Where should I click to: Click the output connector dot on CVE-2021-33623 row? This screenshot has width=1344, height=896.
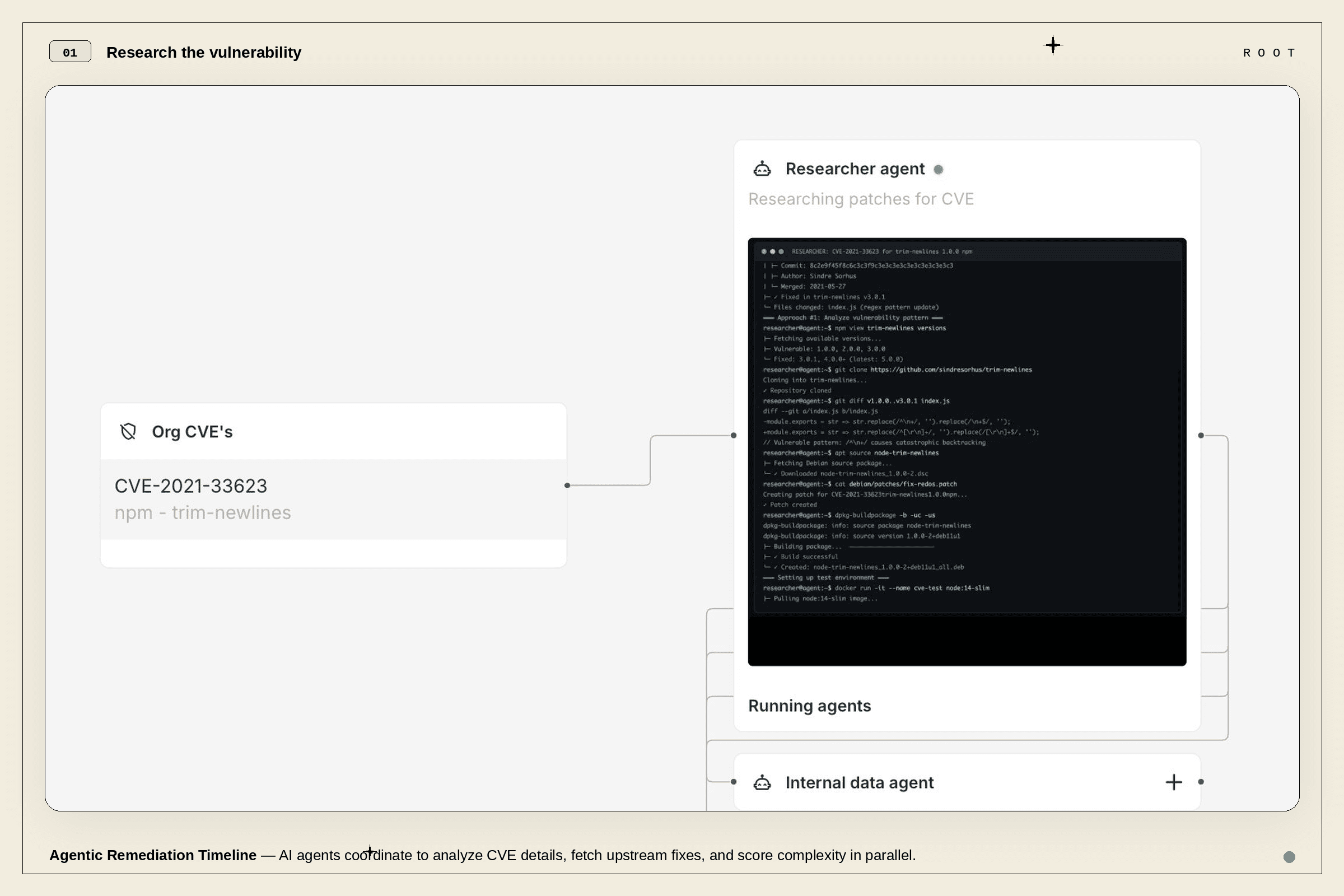tap(567, 485)
